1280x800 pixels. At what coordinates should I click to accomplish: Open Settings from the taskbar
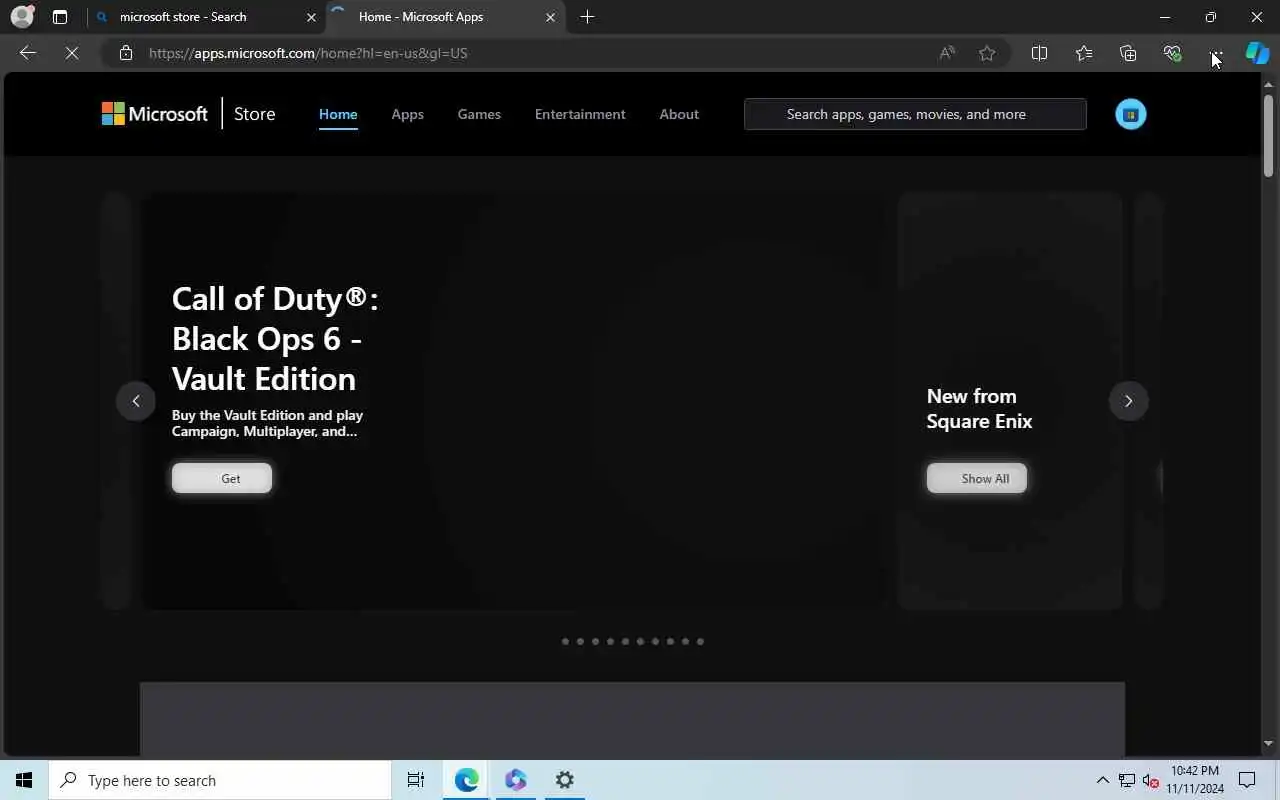point(565,780)
